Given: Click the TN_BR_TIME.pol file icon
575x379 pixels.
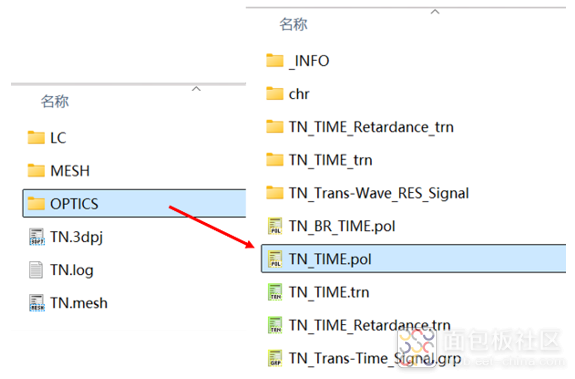Looking at the screenshot, I should [275, 226].
